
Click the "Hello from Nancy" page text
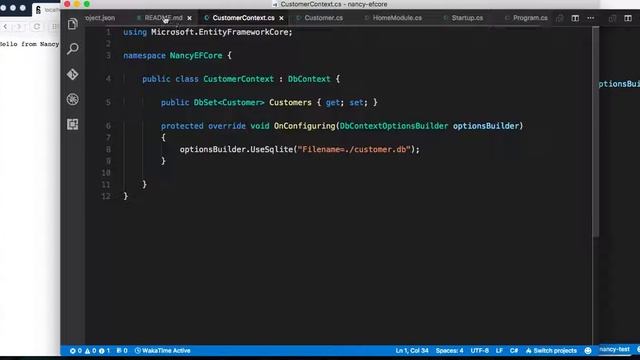click(29, 44)
